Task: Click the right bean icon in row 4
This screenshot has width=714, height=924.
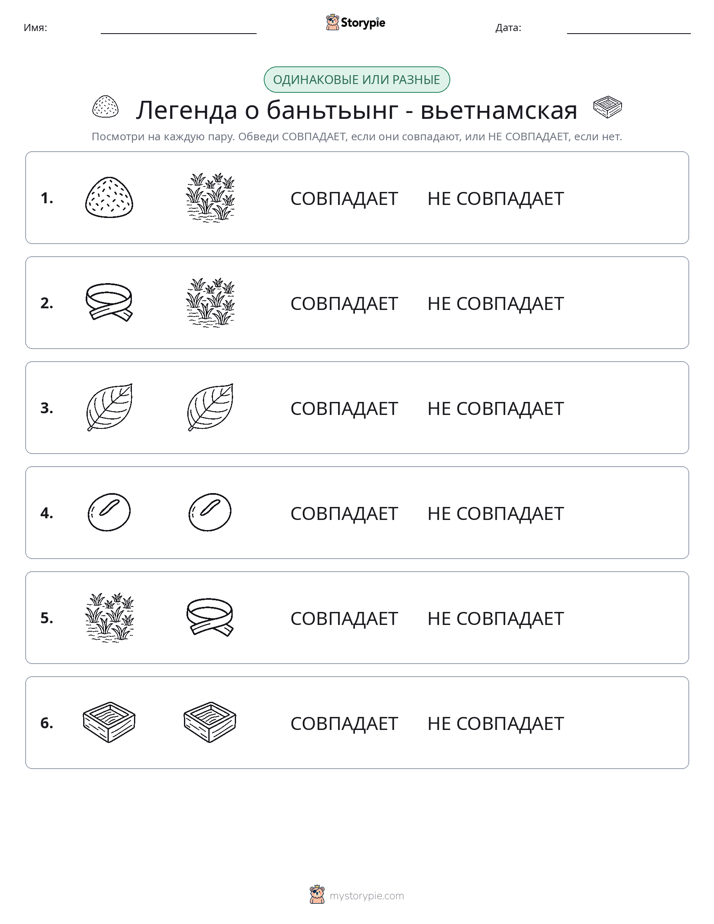Action: (210, 512)
